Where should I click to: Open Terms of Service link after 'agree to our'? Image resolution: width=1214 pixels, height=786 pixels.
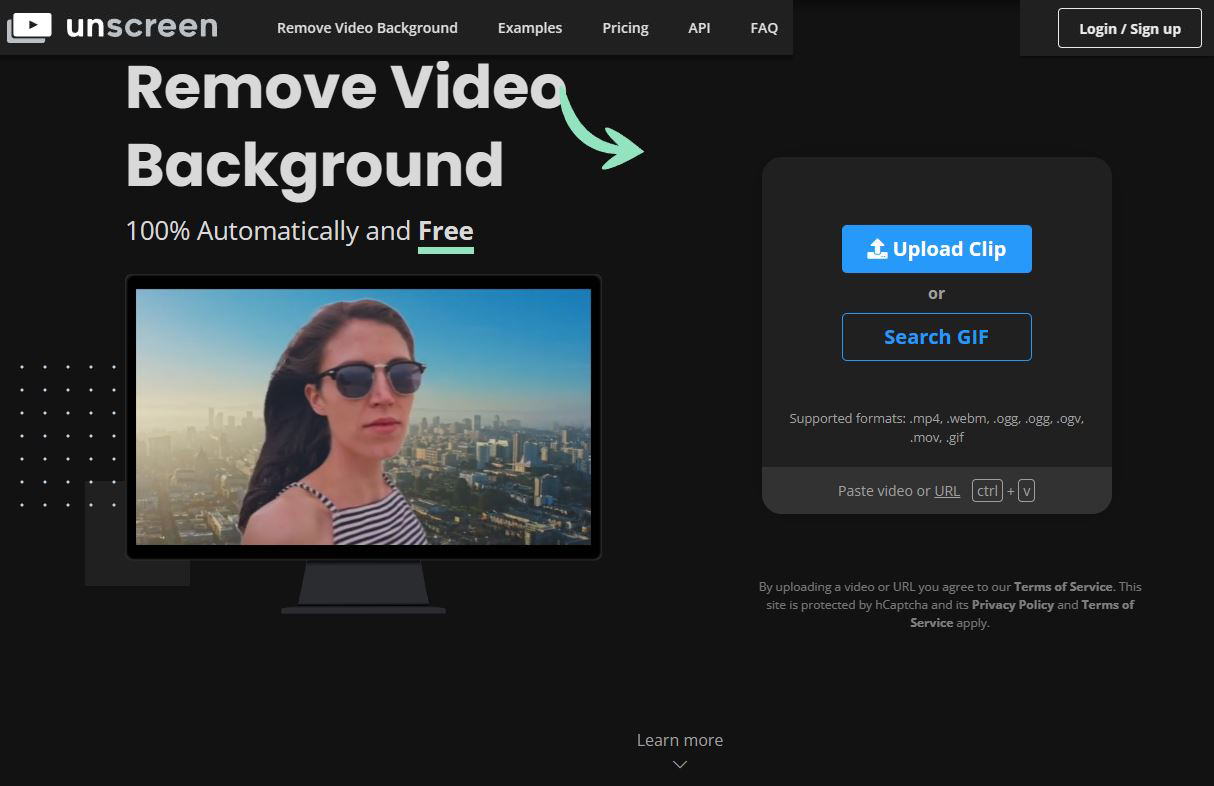tap(1063, 587)
